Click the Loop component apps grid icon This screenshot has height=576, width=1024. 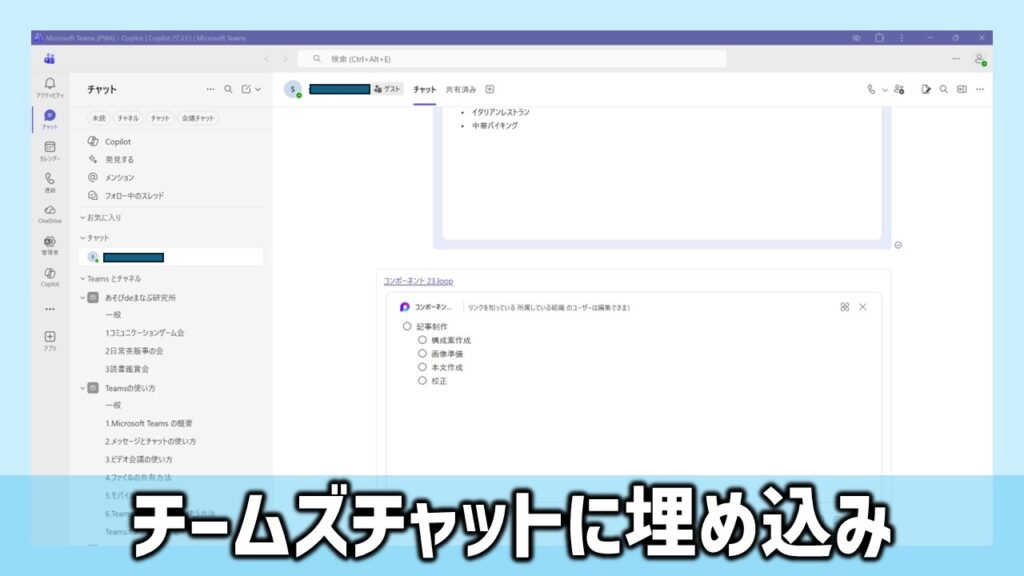click(844, 307)
